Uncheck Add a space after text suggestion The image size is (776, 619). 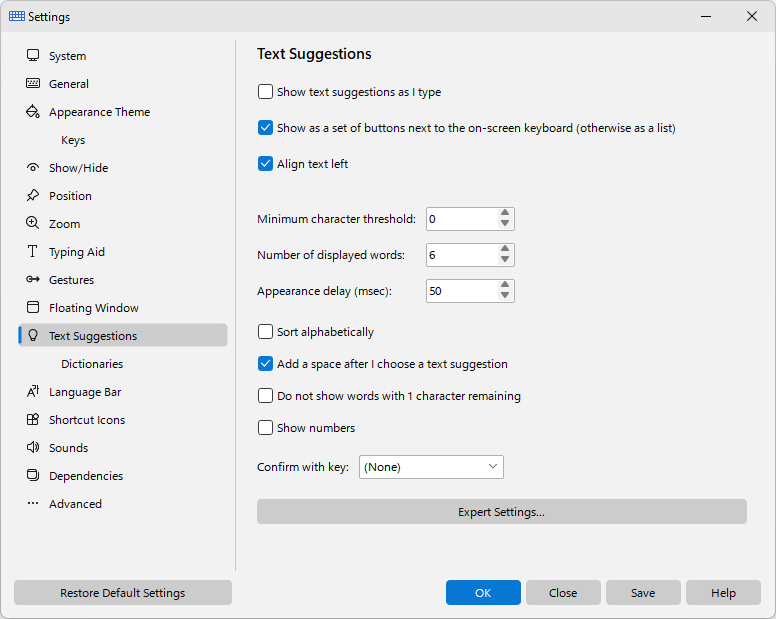265,364
